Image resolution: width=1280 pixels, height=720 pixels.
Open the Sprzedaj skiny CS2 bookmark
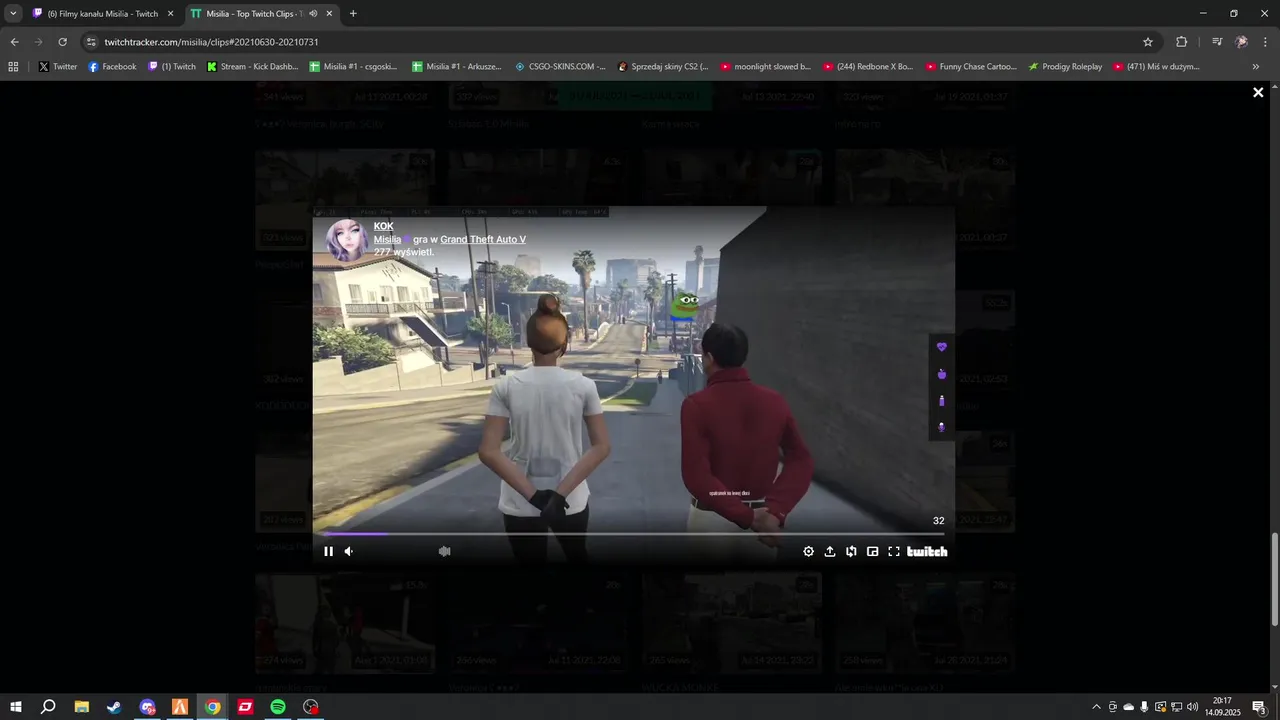(x=663, y=67)
